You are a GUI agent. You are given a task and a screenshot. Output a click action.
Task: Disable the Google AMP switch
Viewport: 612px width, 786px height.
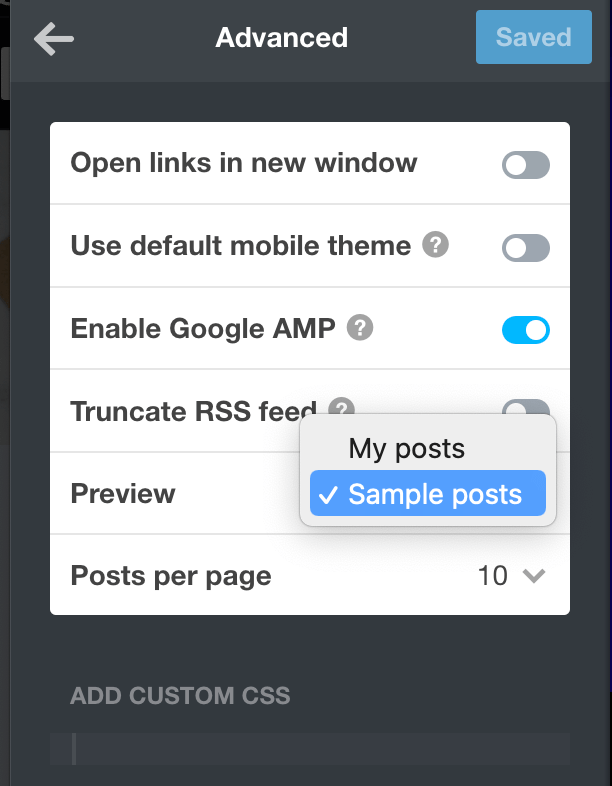coord(525,329)
